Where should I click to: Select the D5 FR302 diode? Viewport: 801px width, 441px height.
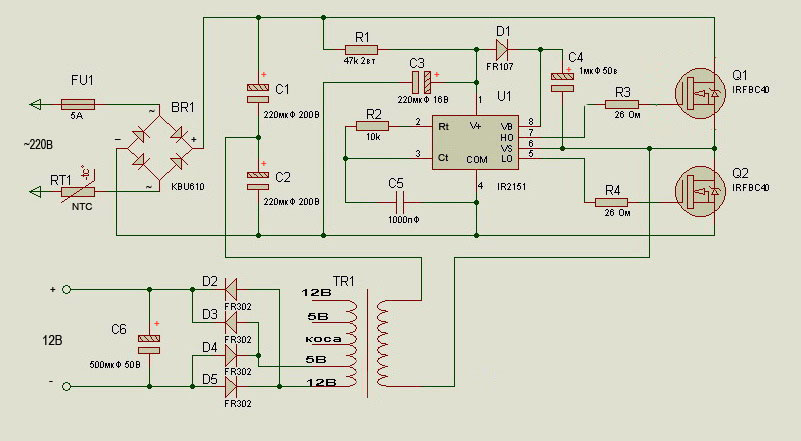(231, 387)
